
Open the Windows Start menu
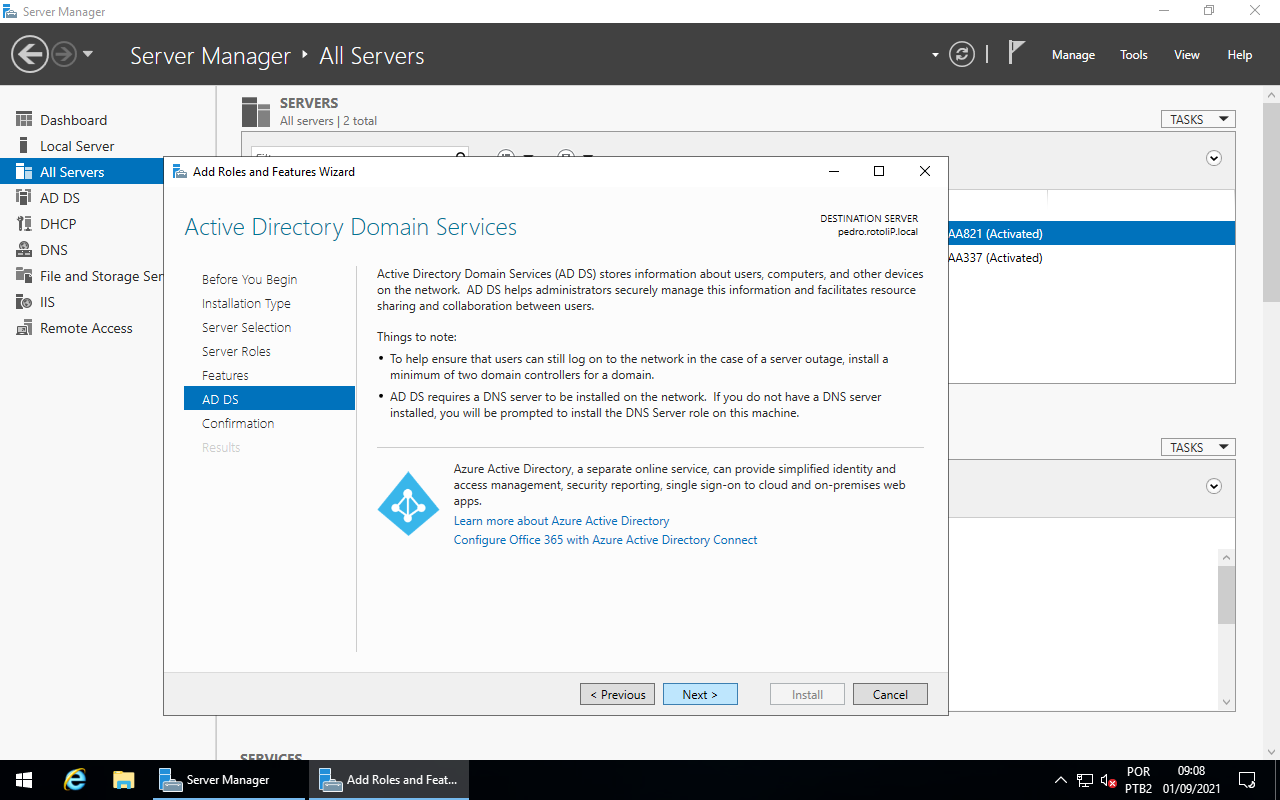click(x=24, y=780)
